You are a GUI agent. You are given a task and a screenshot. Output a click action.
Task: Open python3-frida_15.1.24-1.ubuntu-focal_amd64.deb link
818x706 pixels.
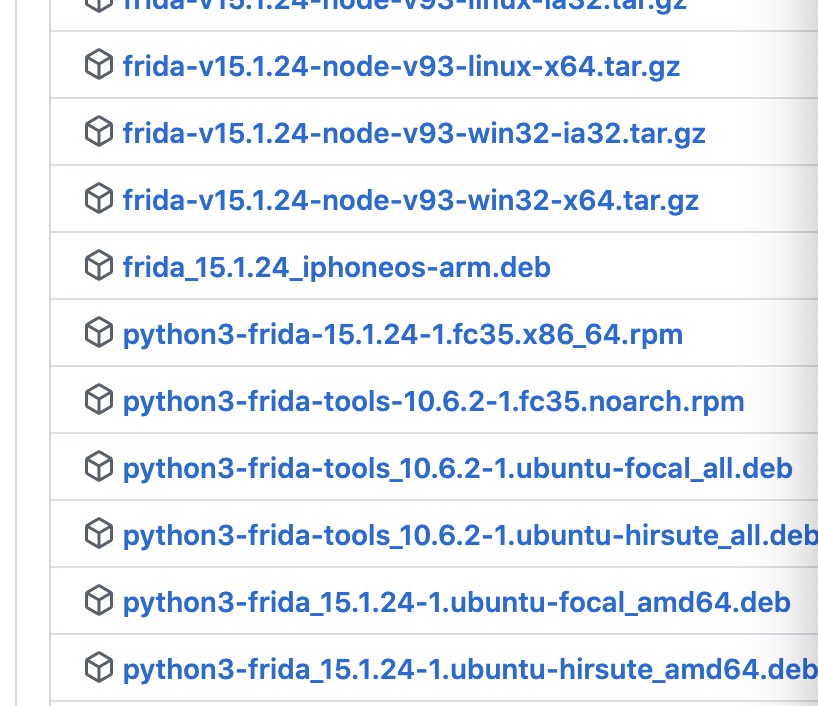pyautogui.click(x=456, y=603)
